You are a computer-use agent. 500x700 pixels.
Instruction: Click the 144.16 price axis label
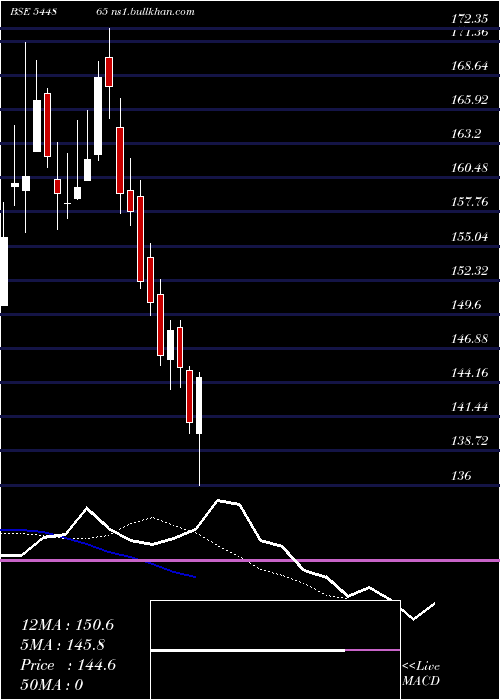pos(470,373)
